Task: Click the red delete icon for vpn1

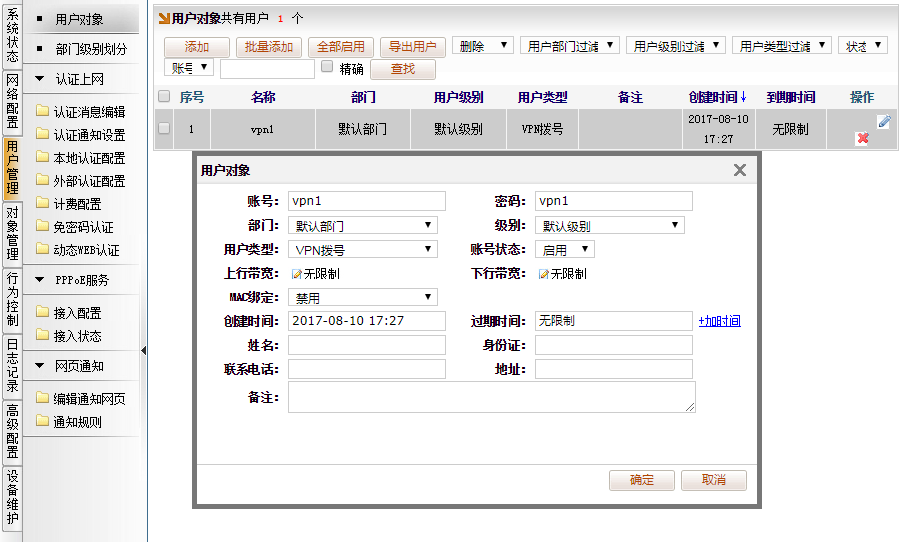Action: pos(862,138)
